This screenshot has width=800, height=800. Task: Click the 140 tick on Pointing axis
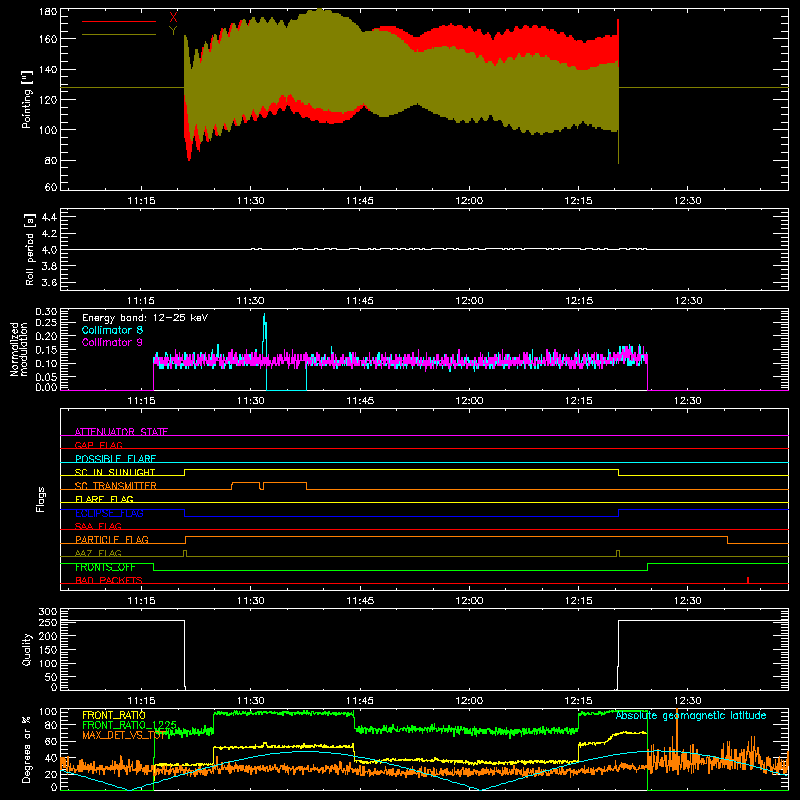coord(48,69)
